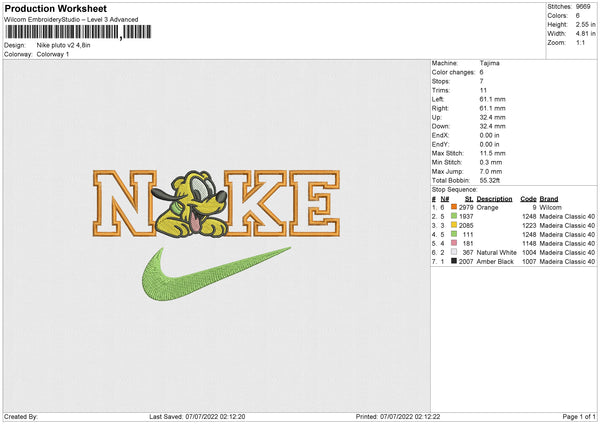Click the Height value '2.55 in'
Screen dimensions: 600x424
585,24
